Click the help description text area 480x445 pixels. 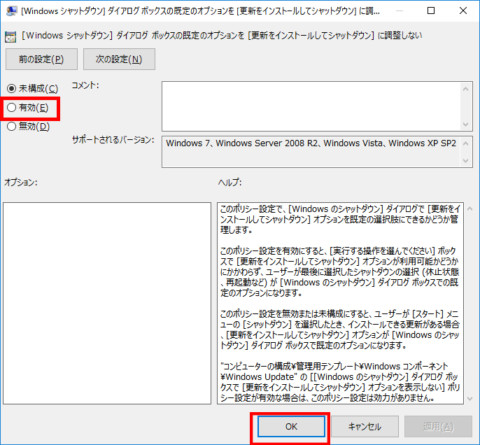(x=340, y=303)
